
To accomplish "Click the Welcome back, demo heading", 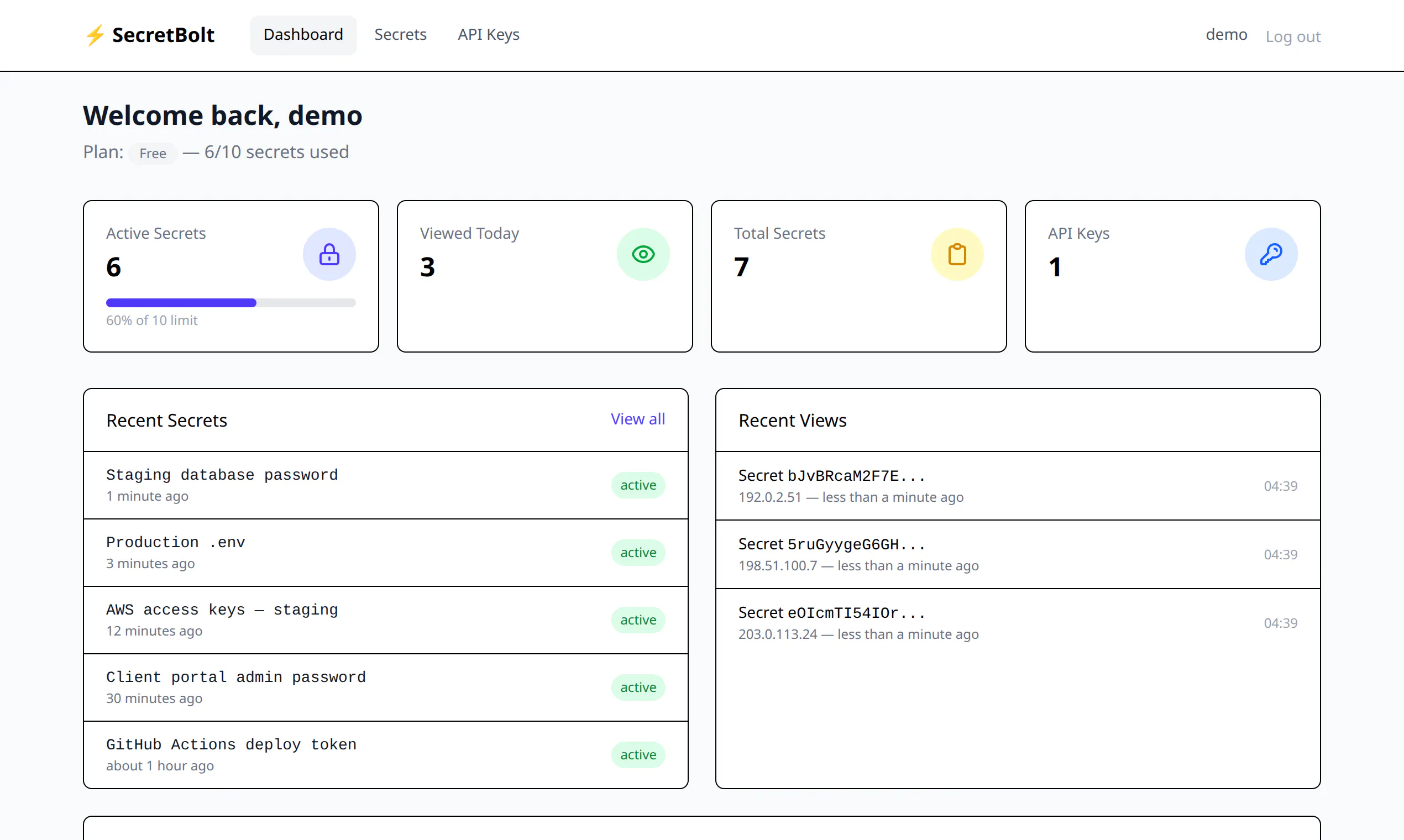I will pos(223,116).
